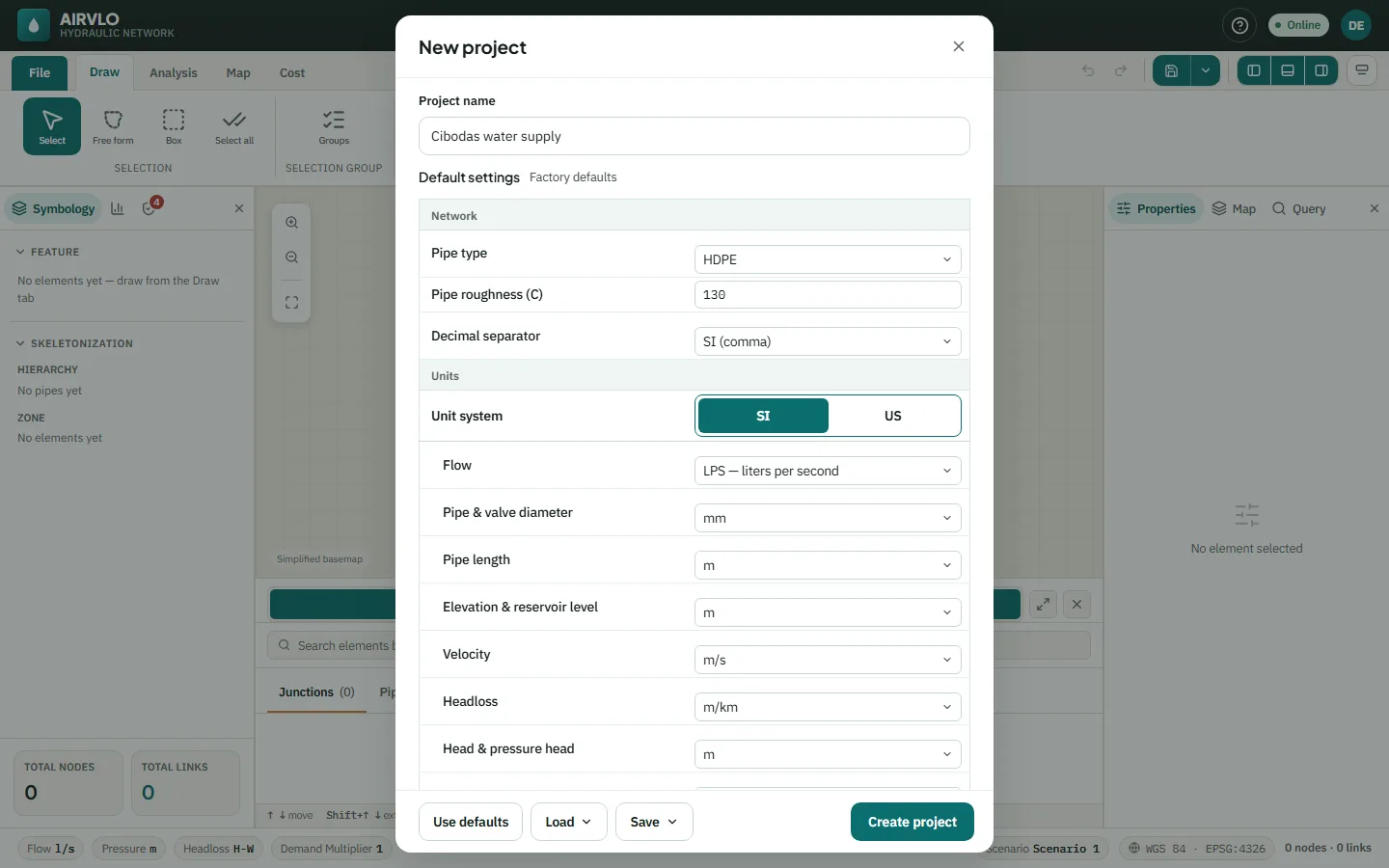The height and width of the screenshot is (868, 1389).
Task: Click the Project name input field
Action: [x=694, y=136]
